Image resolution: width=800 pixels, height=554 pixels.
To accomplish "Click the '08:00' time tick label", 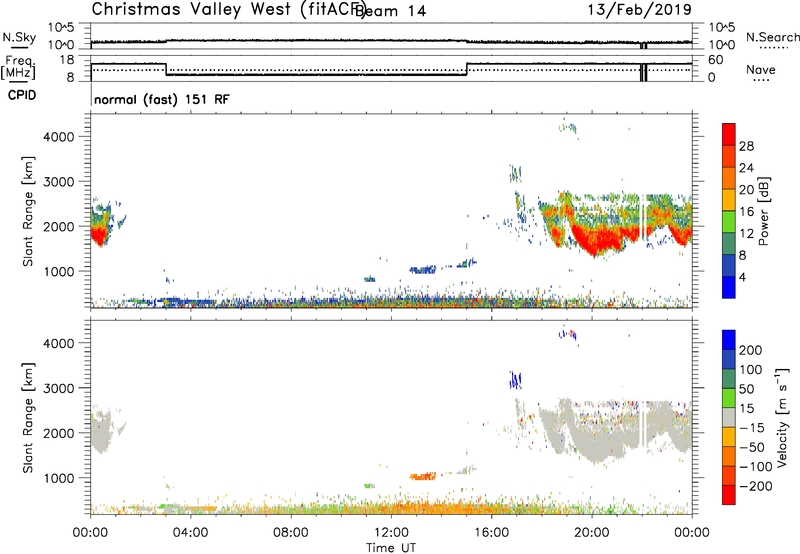I will [x=291, y=533].
